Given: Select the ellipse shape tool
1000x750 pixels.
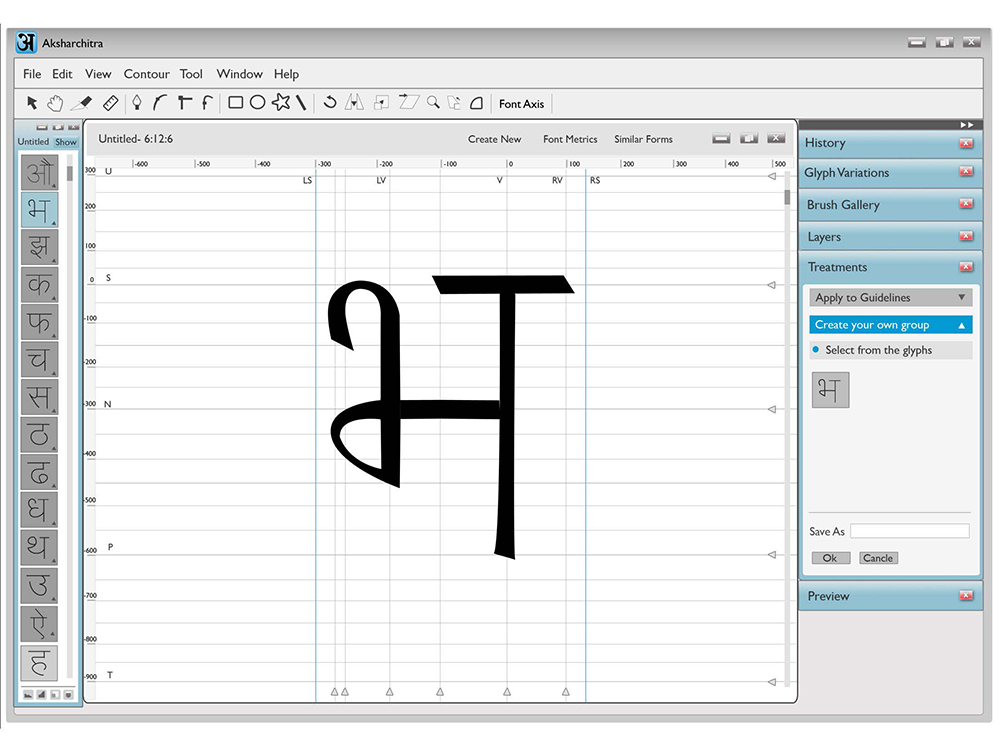Looking at the screenshot, I should 257,103.
